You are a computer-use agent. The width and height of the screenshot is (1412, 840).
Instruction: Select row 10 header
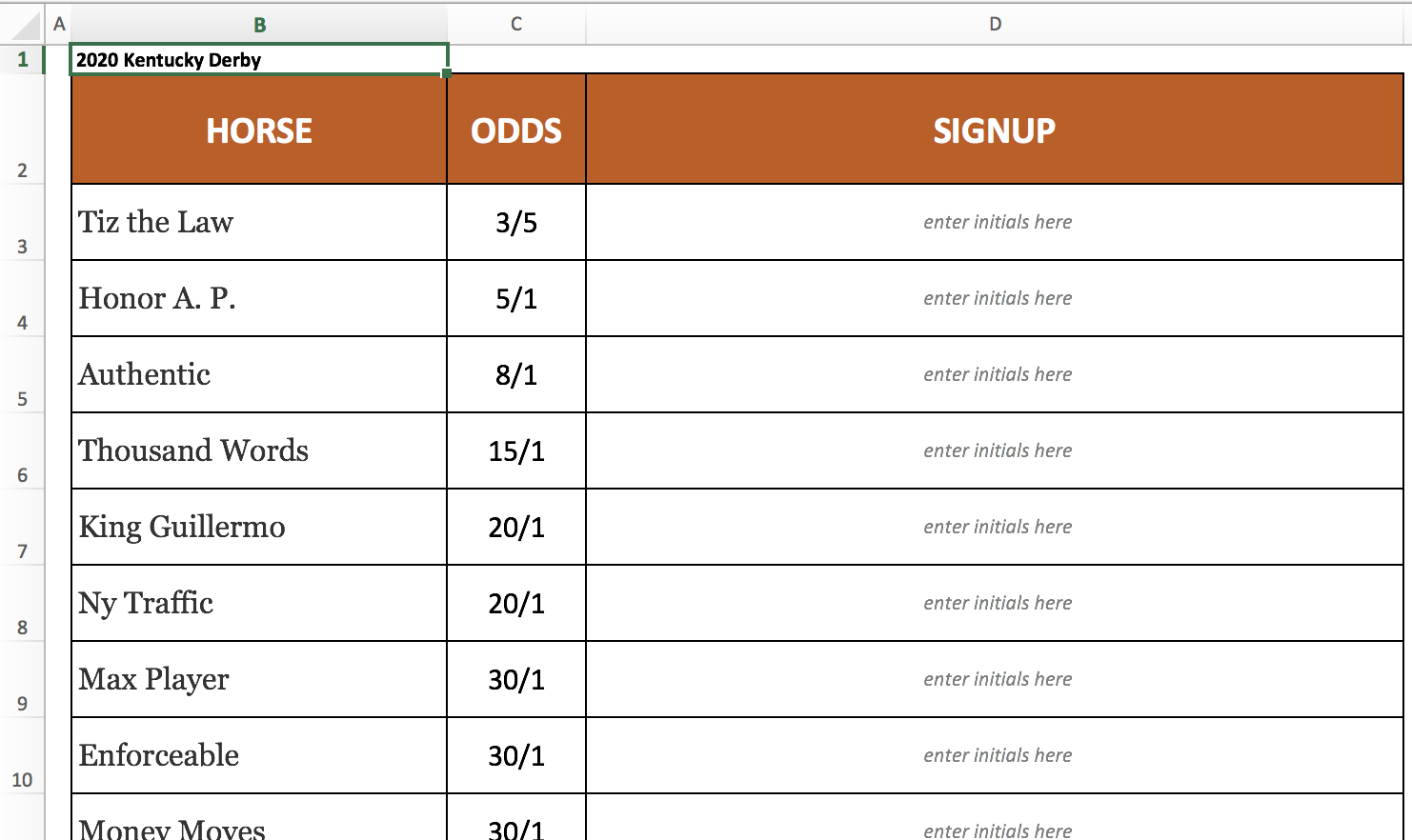click(23, 779)
